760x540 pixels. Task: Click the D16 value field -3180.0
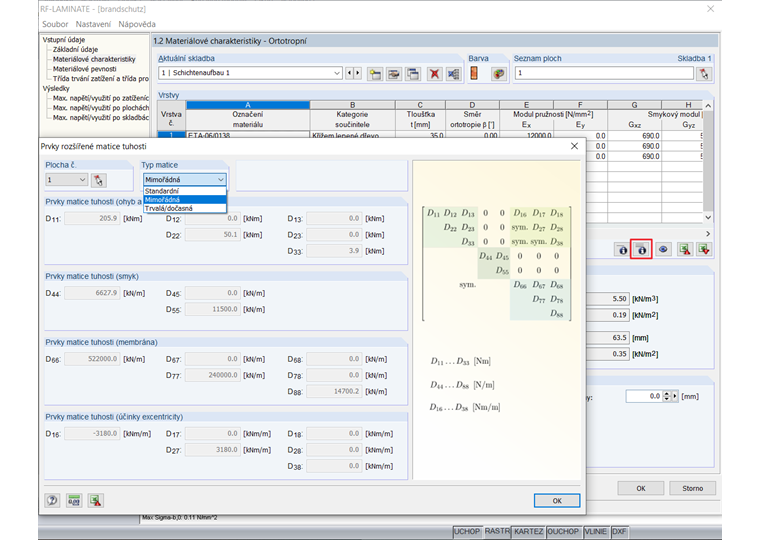click(x=92, y=434)
